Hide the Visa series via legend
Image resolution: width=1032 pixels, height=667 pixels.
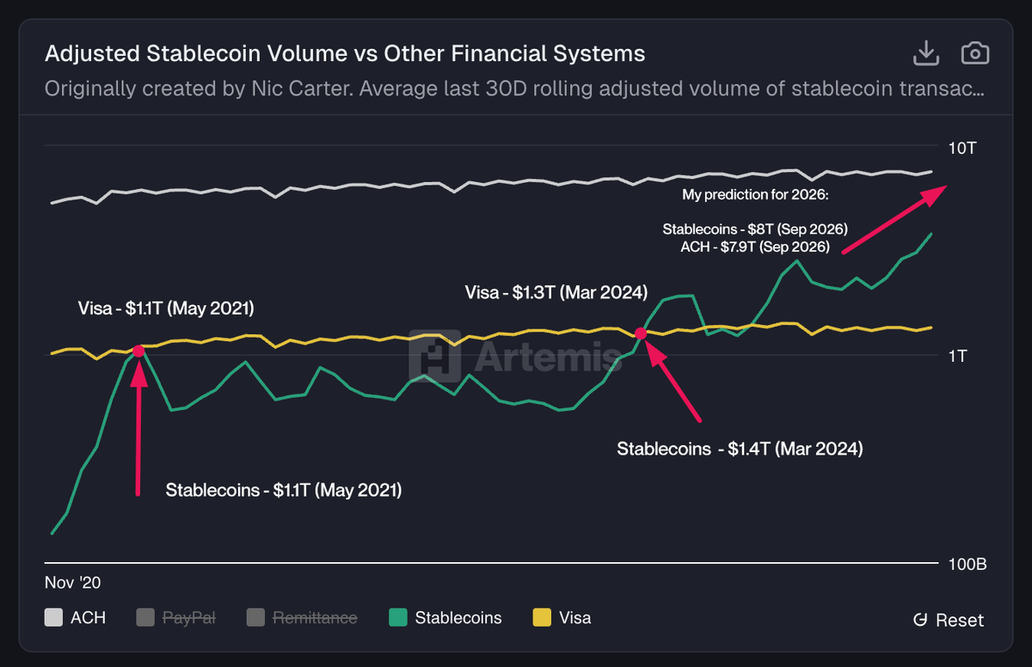(563, 618)
